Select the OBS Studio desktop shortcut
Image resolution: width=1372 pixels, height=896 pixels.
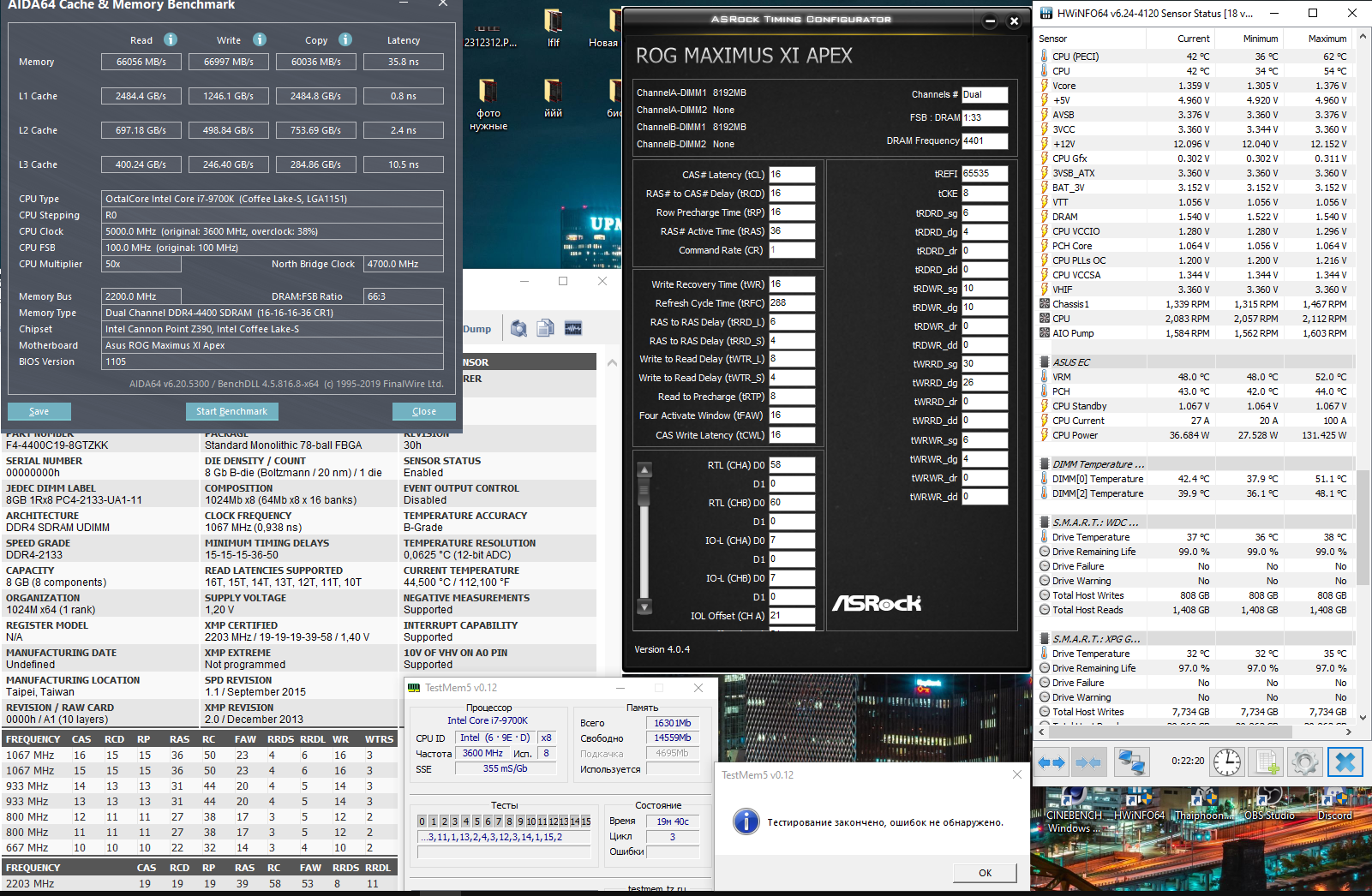pos(1269,805)
